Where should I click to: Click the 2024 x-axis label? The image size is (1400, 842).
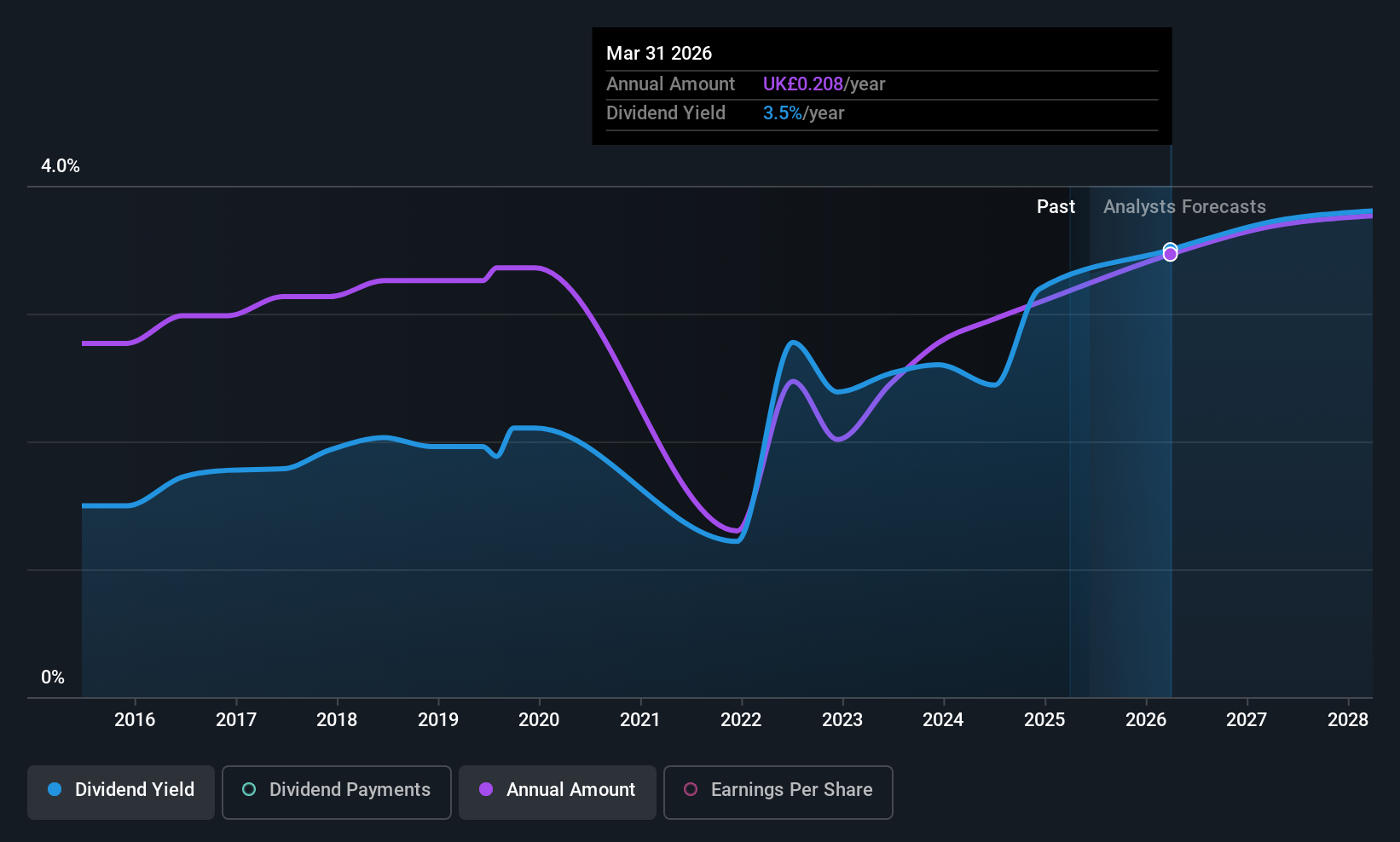(943, 720)
